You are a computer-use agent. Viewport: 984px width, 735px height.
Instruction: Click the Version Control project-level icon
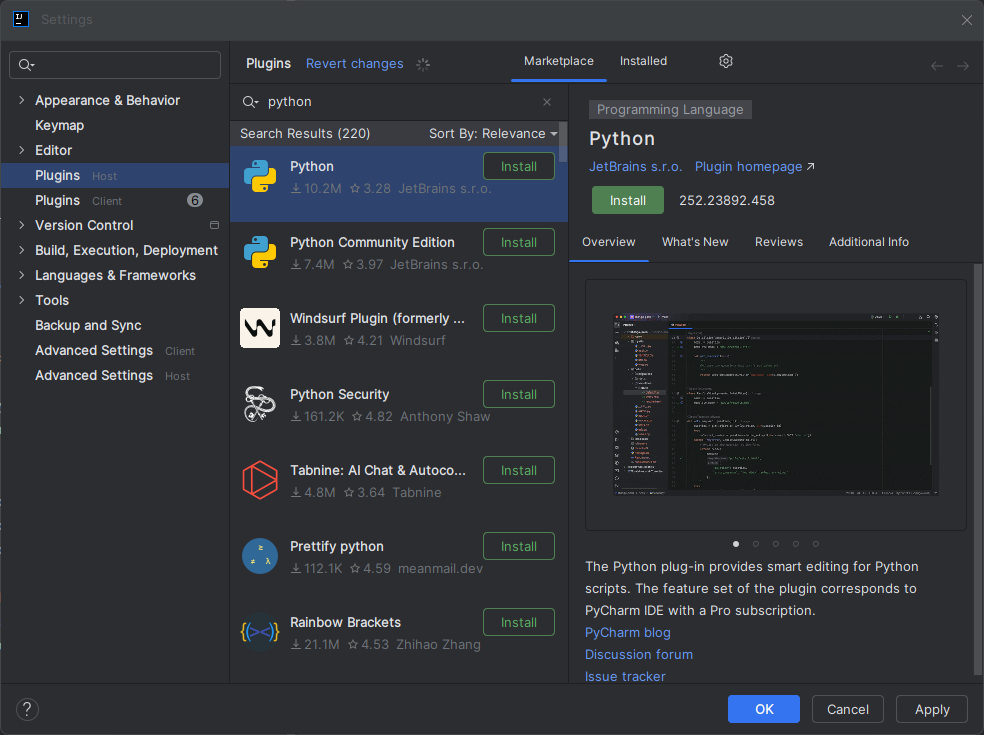tap(214, 225)
